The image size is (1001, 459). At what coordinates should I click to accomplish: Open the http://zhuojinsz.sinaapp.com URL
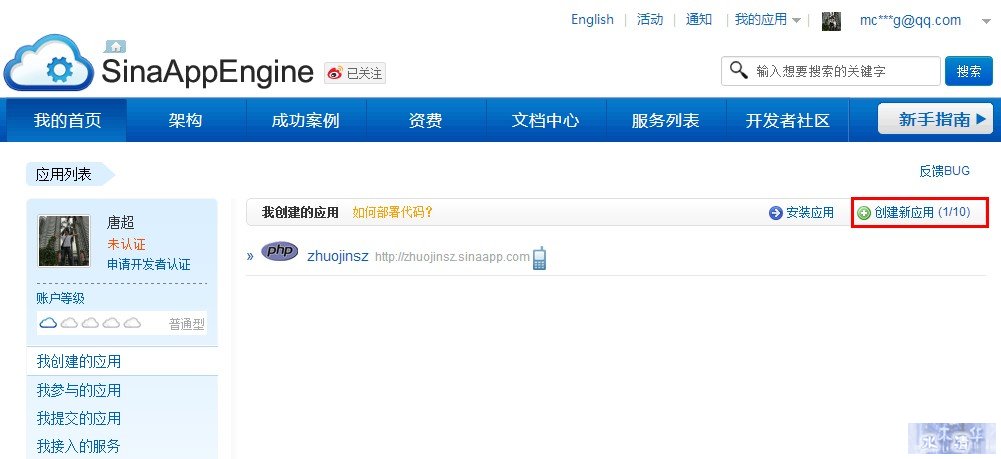[452, 257]
